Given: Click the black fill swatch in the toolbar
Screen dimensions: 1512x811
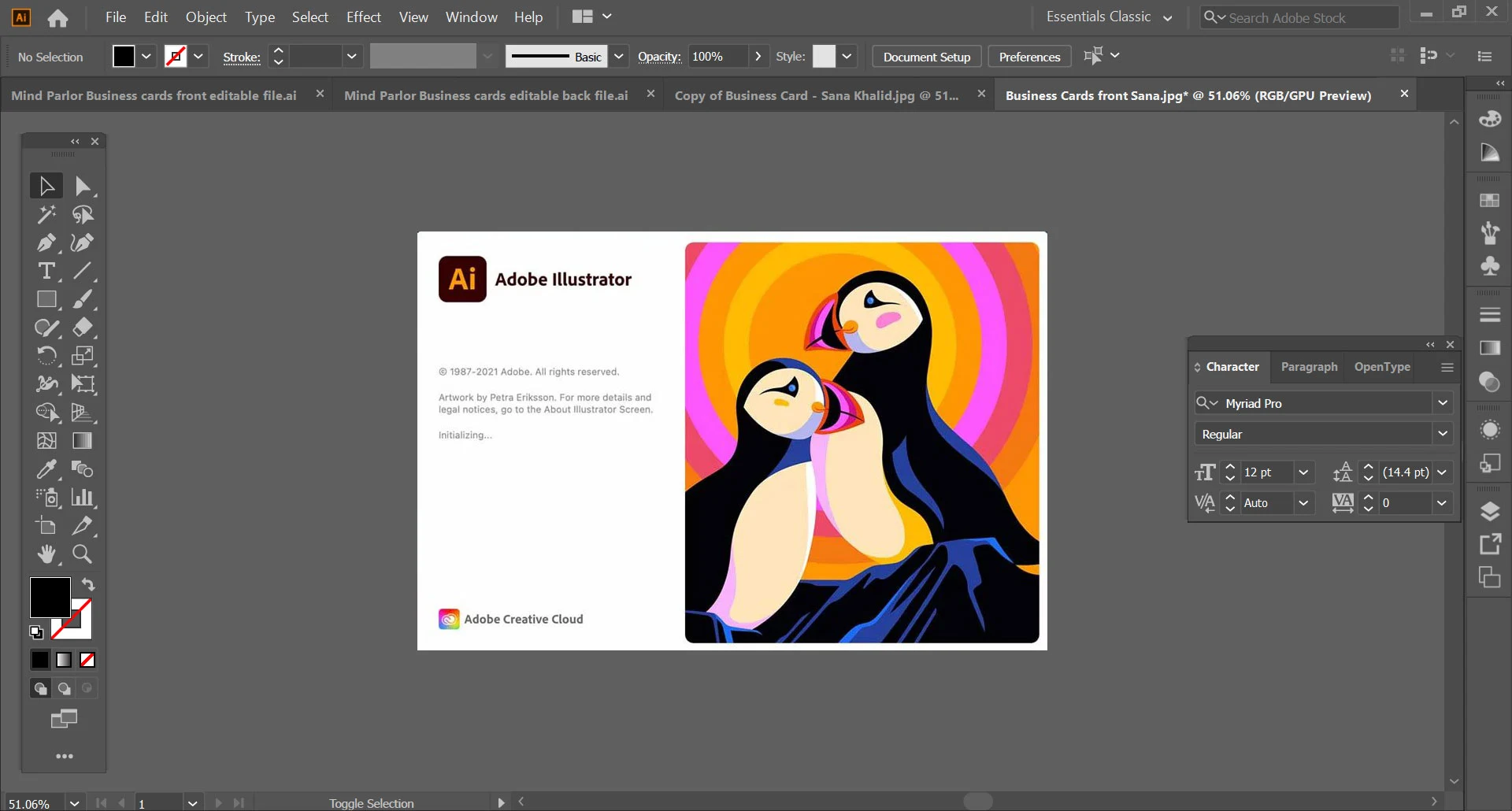Looking at the screenshot, I should coord(124,56).
